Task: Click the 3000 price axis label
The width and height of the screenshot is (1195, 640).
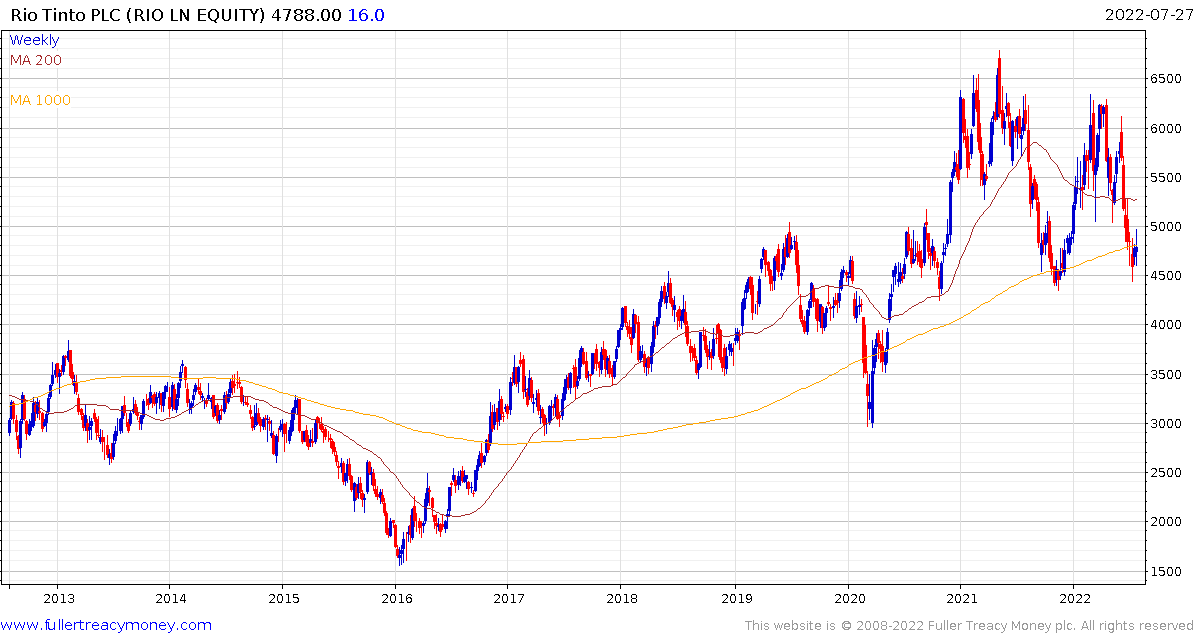Action: 1168,424
